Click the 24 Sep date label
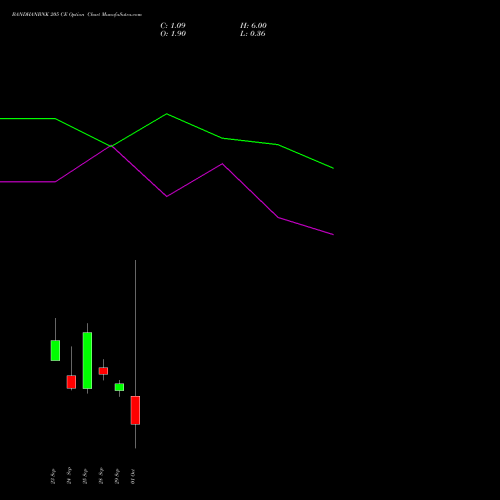Screen dimensions: 500x500 69,476
